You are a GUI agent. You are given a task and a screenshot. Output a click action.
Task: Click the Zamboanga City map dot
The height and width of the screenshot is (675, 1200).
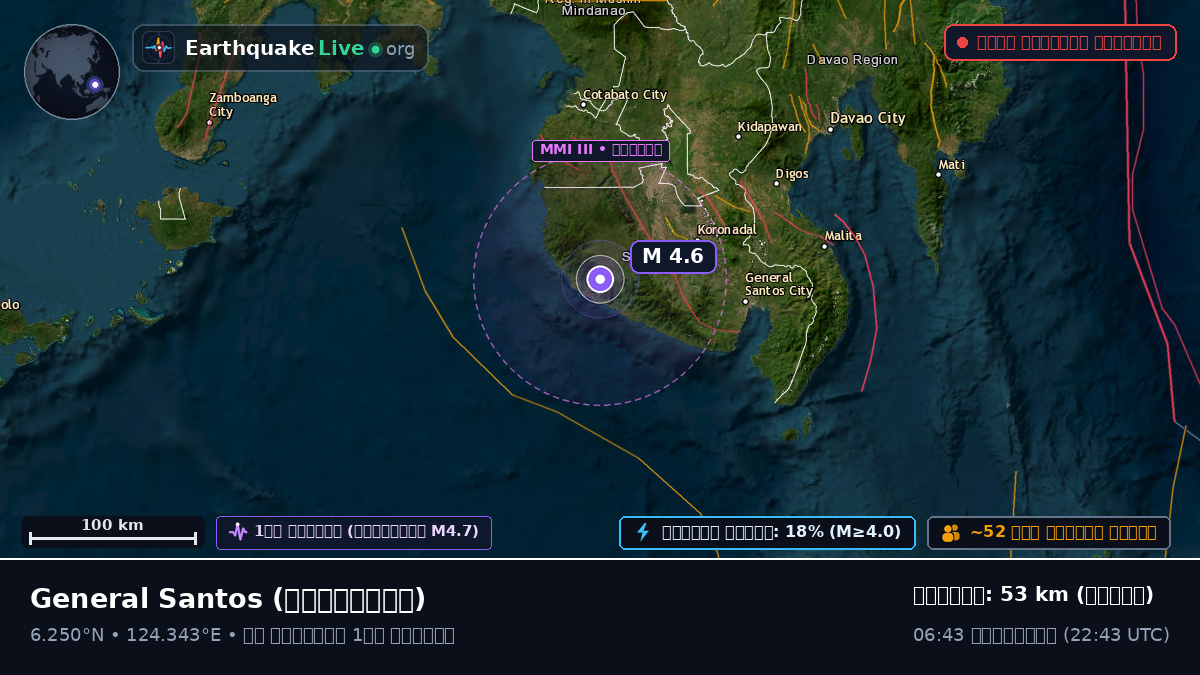point(209,122)
